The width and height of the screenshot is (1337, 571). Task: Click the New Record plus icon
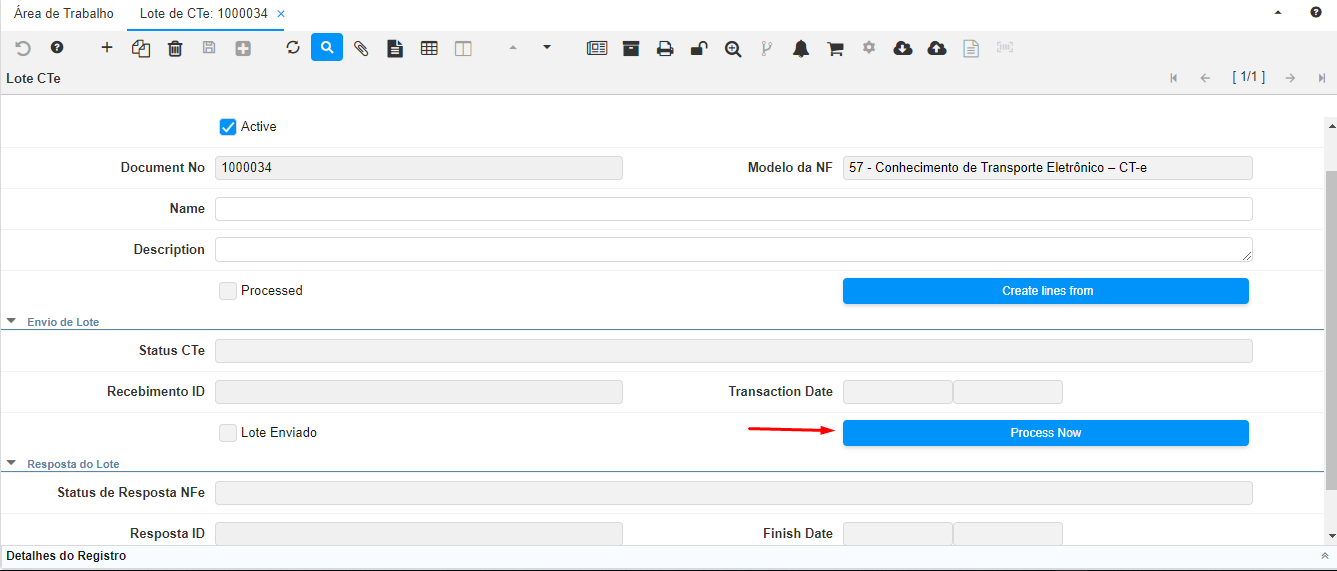point(107,48)
